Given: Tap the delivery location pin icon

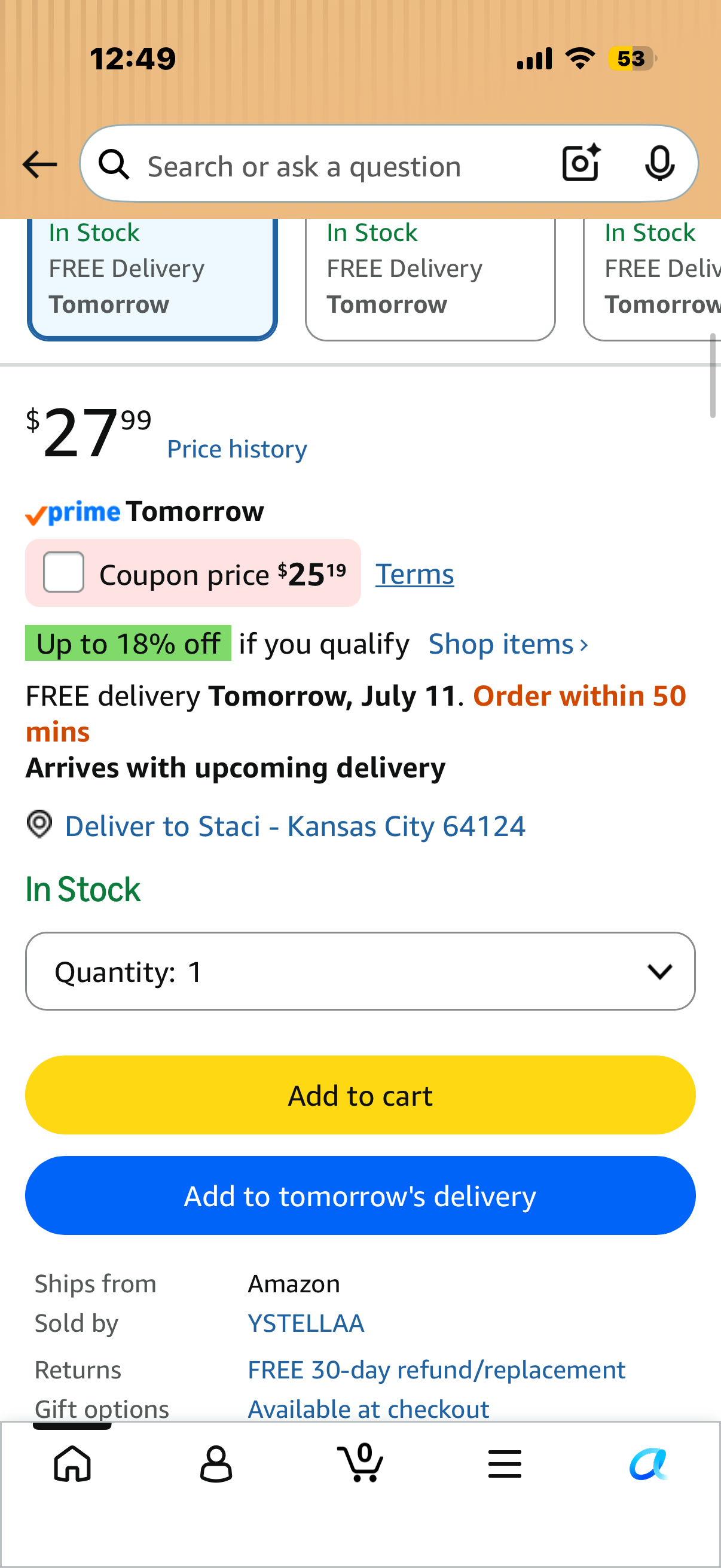Looking at the screenshot, I should 39,825.
